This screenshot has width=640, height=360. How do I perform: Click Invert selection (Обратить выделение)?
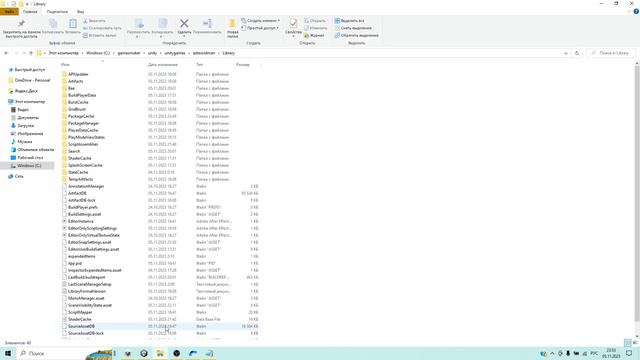tap(356, 35)
